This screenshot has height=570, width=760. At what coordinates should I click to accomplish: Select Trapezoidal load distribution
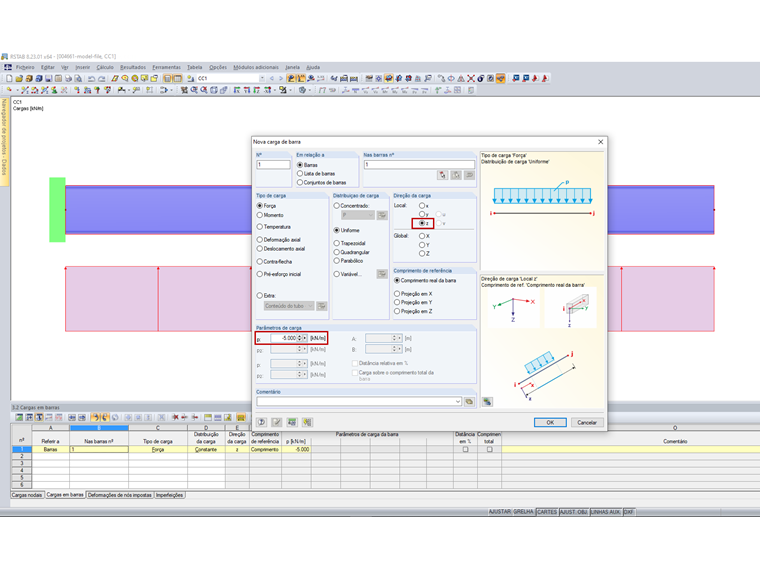point(336,243)
